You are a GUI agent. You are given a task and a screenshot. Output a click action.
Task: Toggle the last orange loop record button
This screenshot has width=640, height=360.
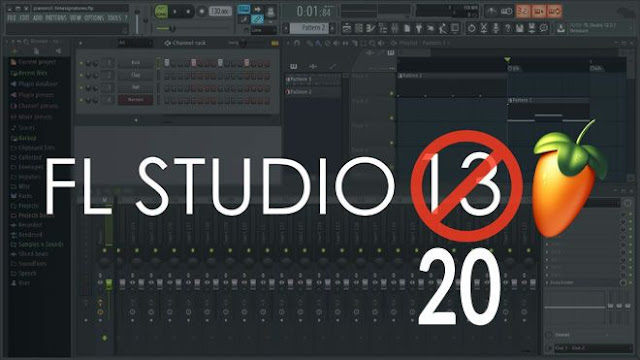tap(554, 11)
